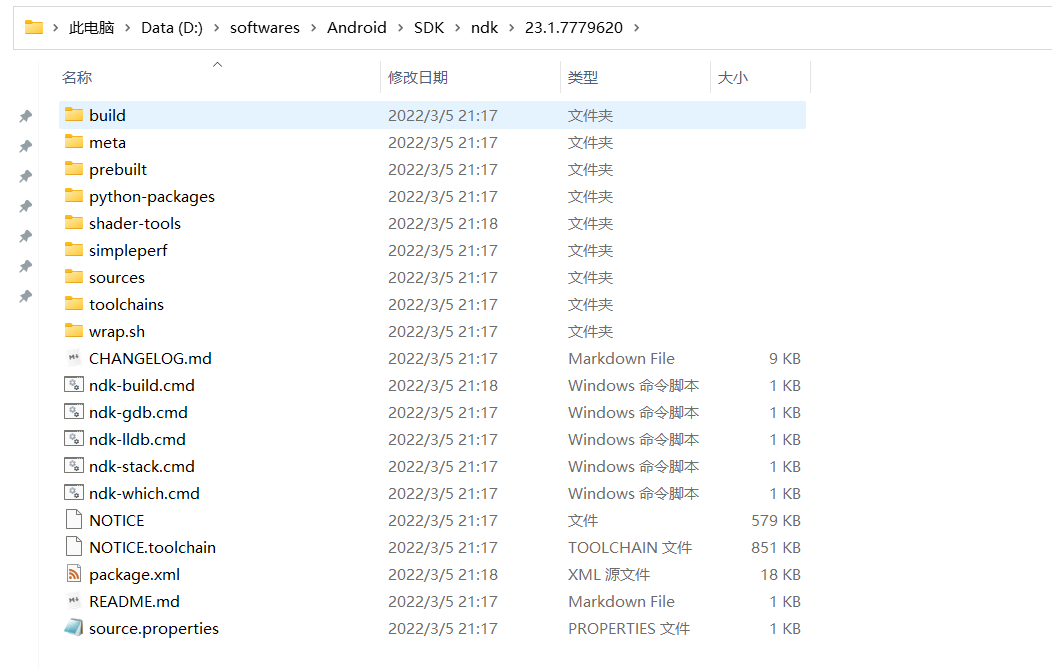The image size is (1052, 669).
Task: Select the sources folder icon
Action: pos(74,276)
